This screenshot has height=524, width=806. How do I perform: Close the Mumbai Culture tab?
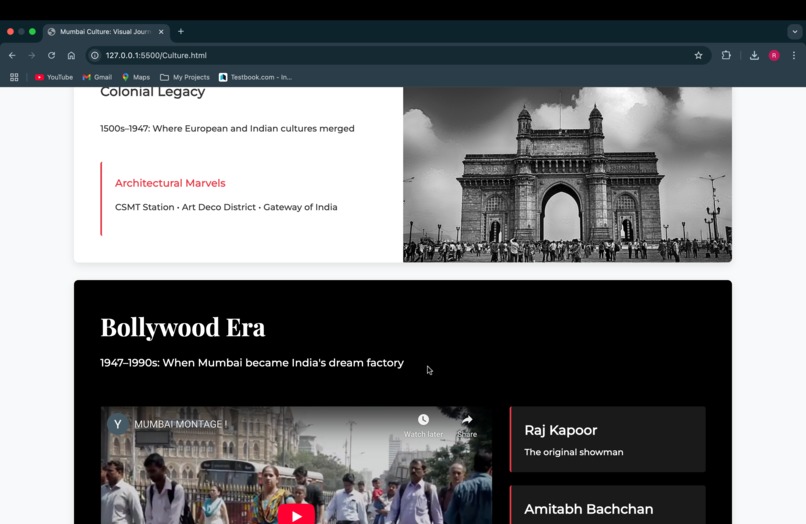161,32
